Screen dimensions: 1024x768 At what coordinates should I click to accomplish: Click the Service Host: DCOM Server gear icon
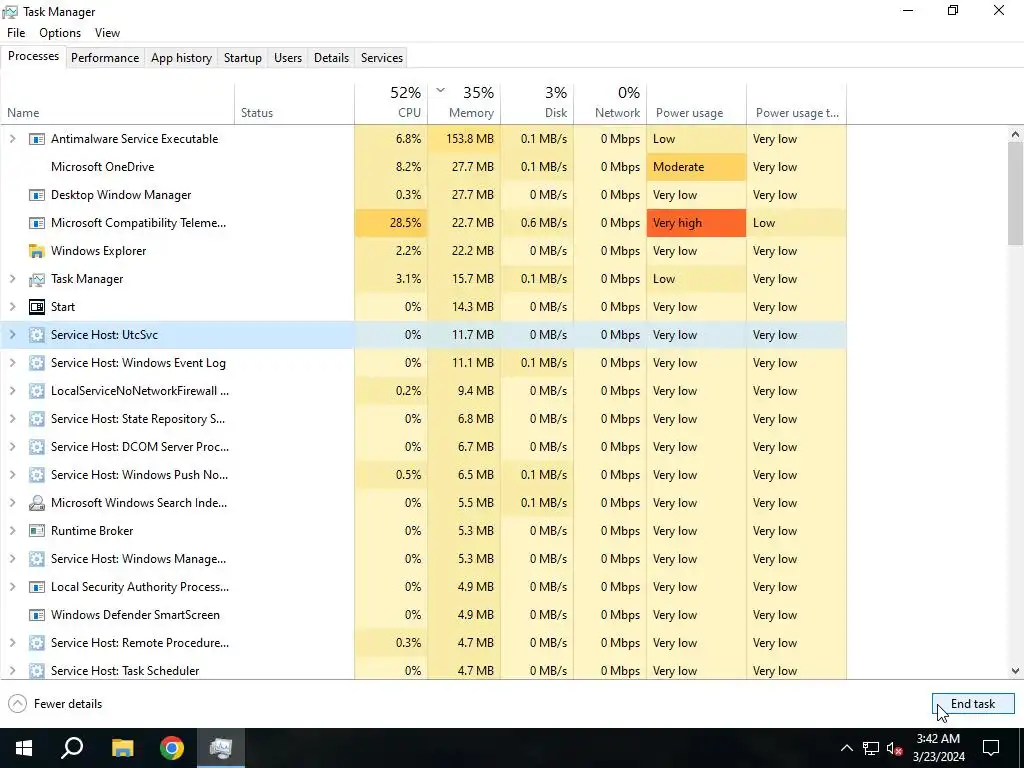[x=37, y=447]
